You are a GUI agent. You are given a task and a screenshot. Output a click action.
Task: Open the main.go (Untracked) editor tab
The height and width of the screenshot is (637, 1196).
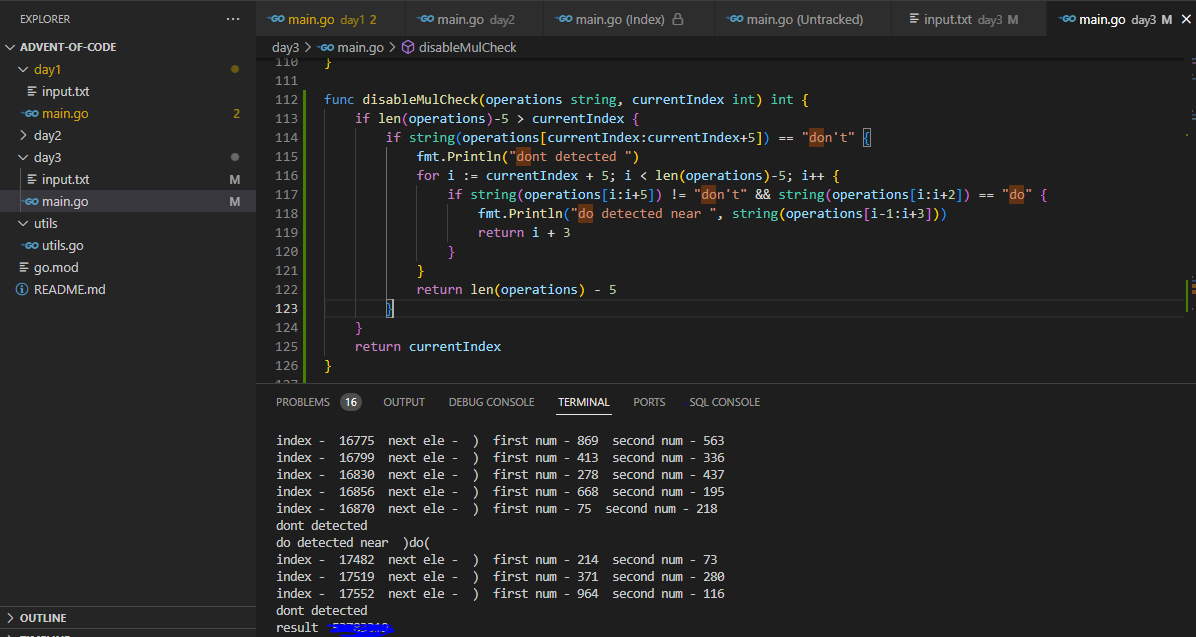click(802, 19)
